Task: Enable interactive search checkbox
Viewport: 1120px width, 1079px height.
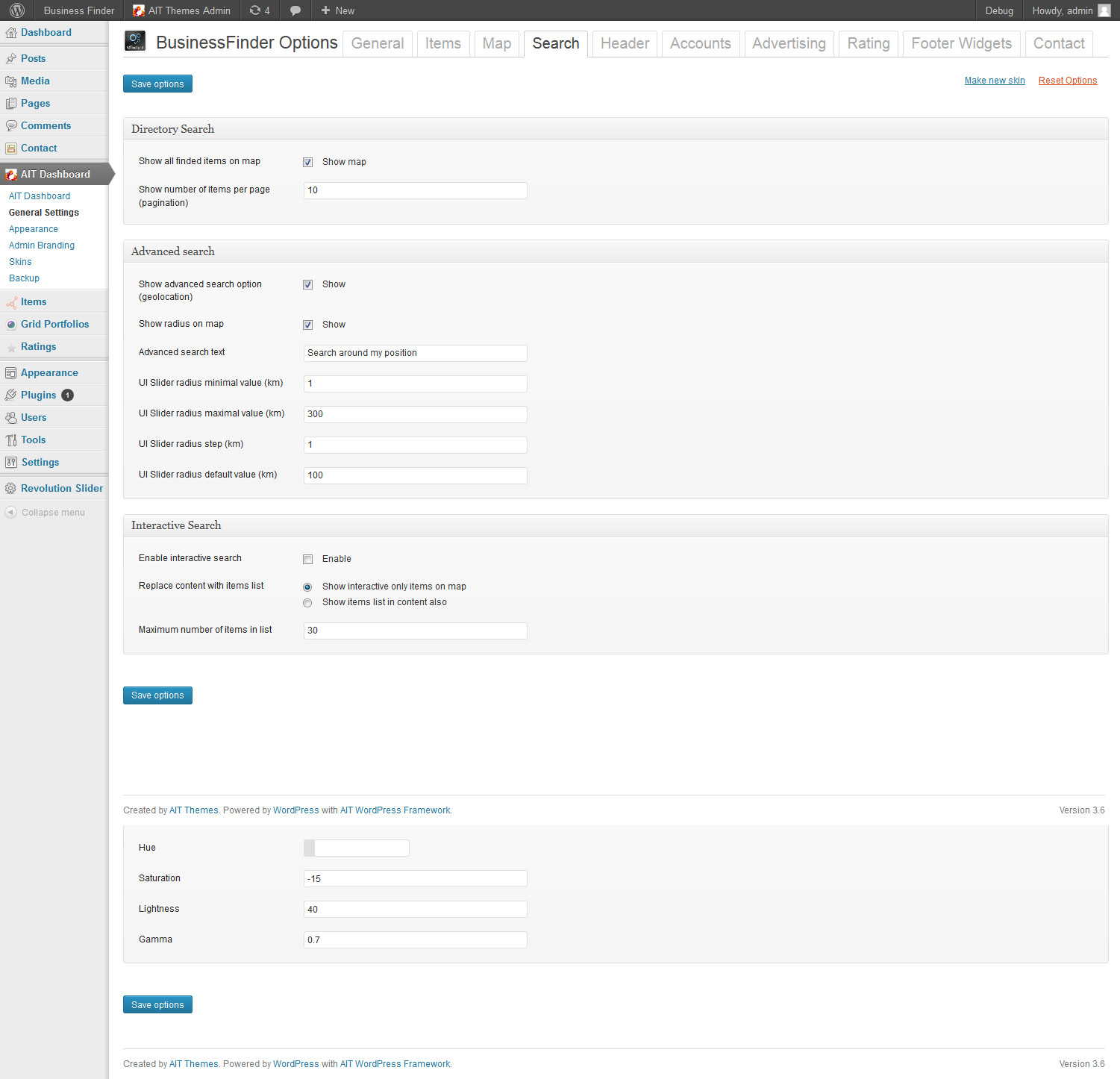Action: [307, 559]
